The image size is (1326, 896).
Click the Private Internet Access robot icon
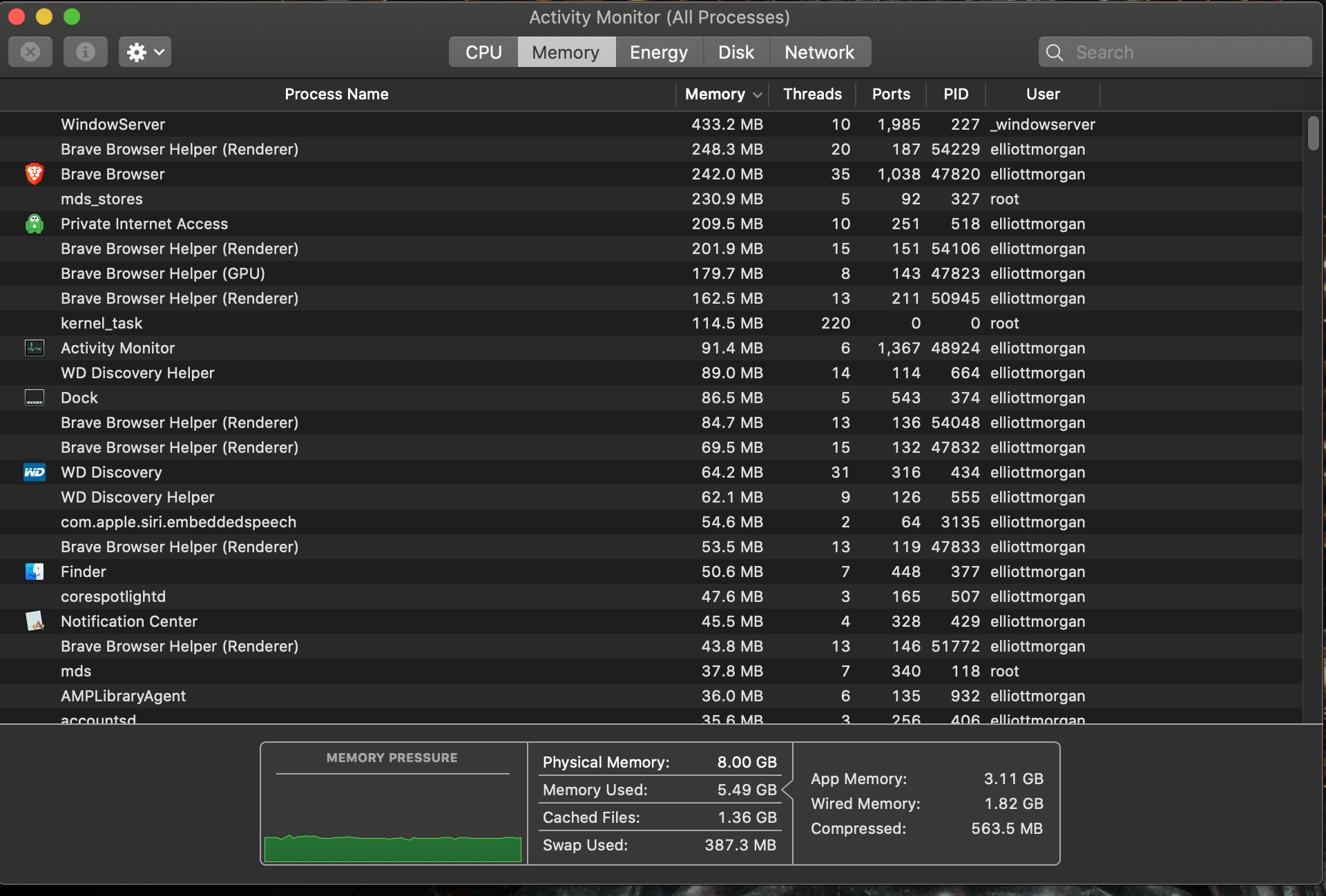(35, 224)
